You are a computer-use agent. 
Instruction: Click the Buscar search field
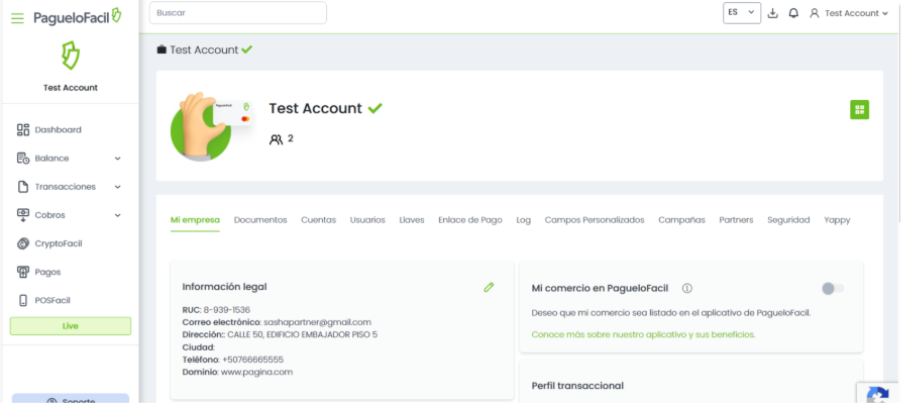238,13
